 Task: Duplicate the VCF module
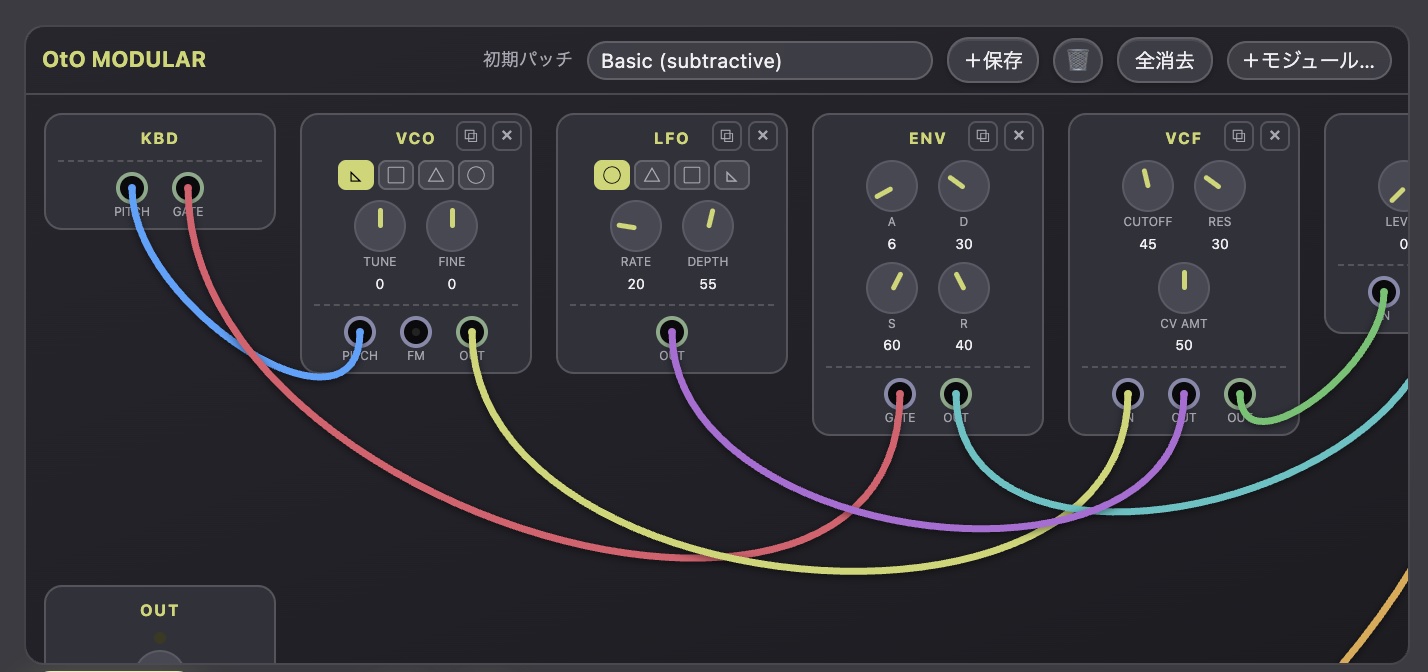(x=1239, y=136)
